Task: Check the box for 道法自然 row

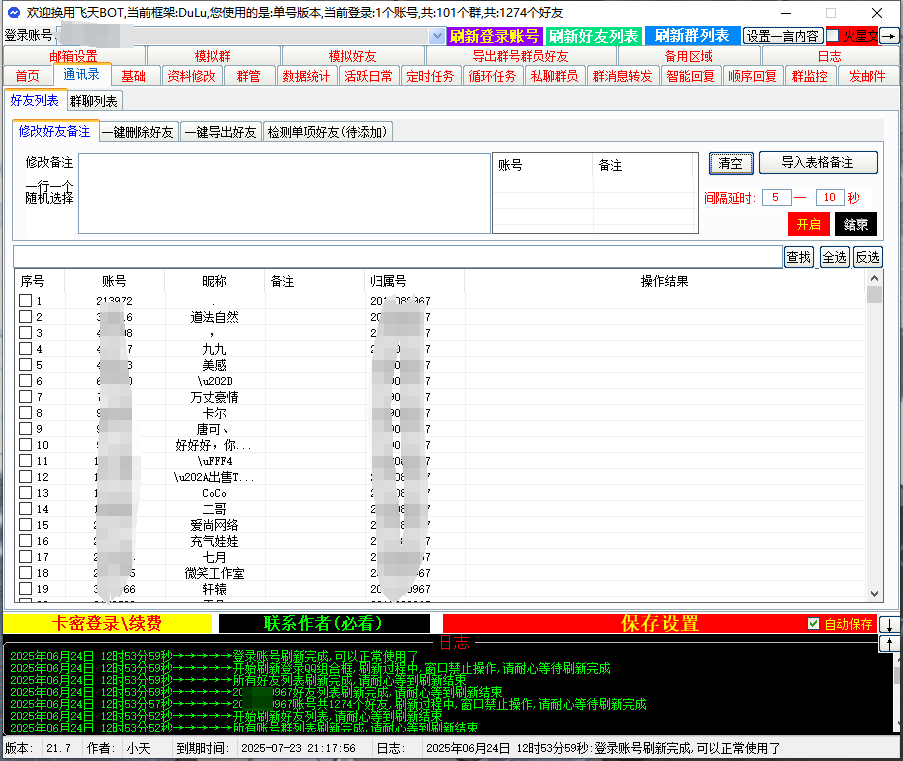Action: click(x=25, y=316)
